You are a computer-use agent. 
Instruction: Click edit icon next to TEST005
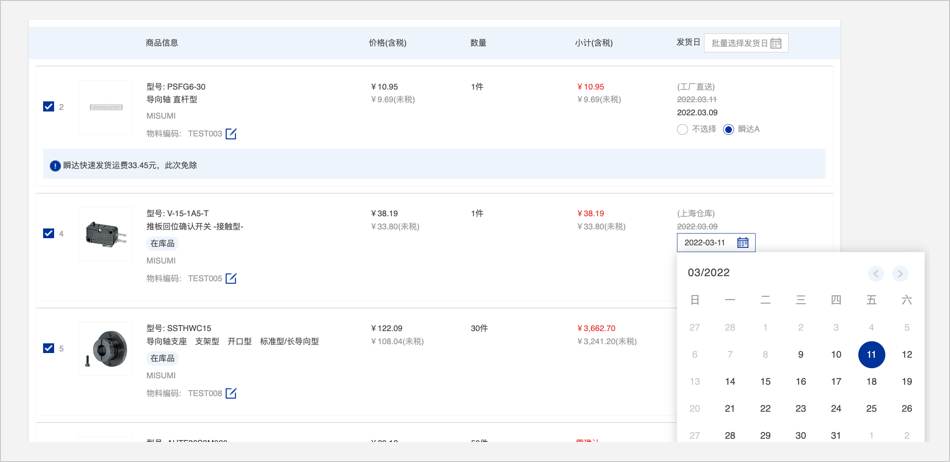tap(231, 279)
